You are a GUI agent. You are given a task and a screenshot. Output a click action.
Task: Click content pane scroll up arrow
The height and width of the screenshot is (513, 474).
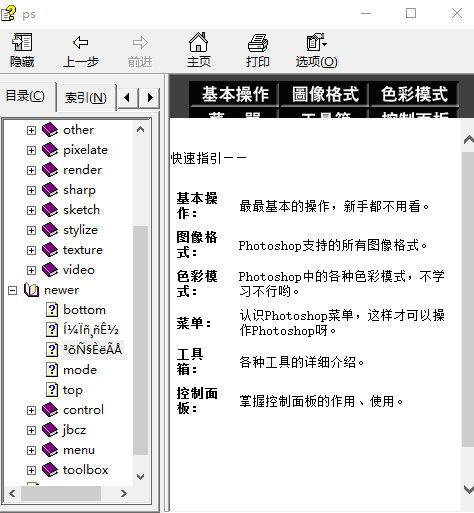pos(468,140)
